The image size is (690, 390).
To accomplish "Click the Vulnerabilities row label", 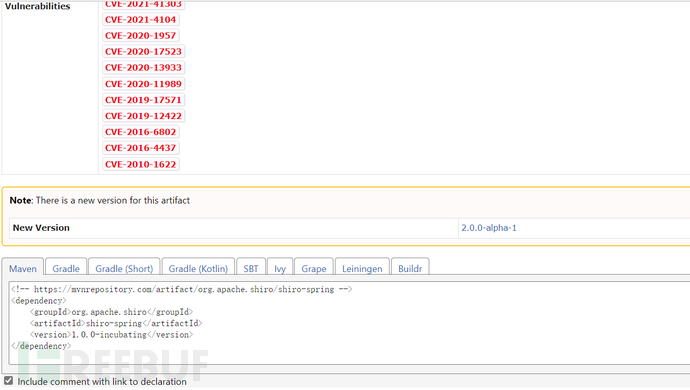I will pos(37,6).
